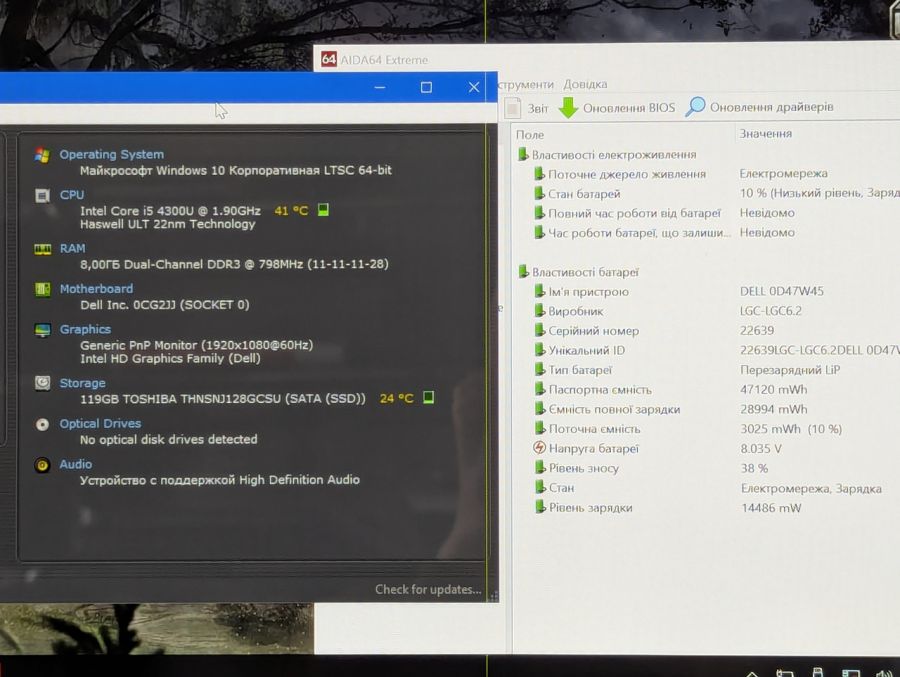Open the Operating System section link
The height and width of the screenshot is (677, 900).
[111, 154]
